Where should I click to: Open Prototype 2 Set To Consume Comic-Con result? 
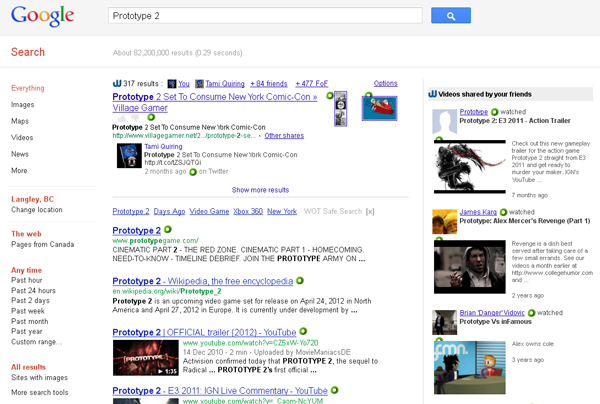coord(215,102)
